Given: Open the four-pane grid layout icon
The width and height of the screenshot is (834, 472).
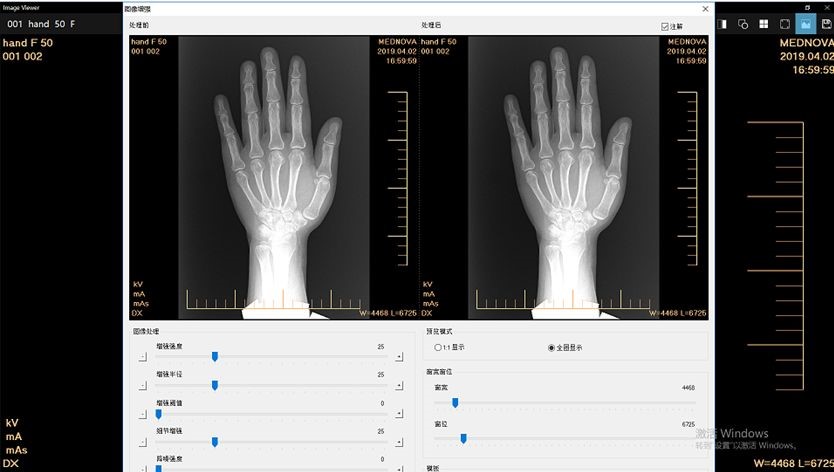Looking at the screenshot, I should coord(763,24).
